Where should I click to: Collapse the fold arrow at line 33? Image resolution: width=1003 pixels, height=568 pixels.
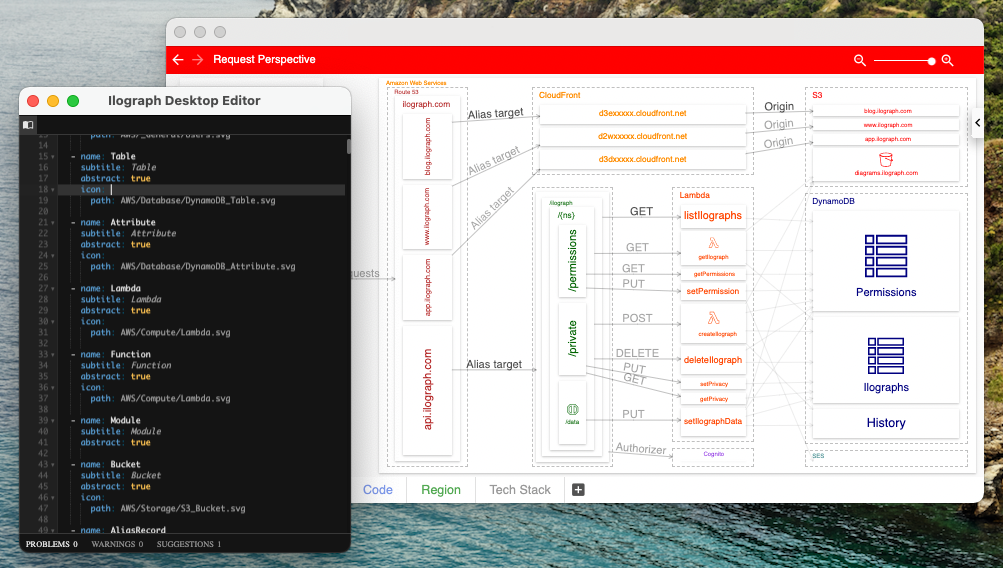coord(53,354)
